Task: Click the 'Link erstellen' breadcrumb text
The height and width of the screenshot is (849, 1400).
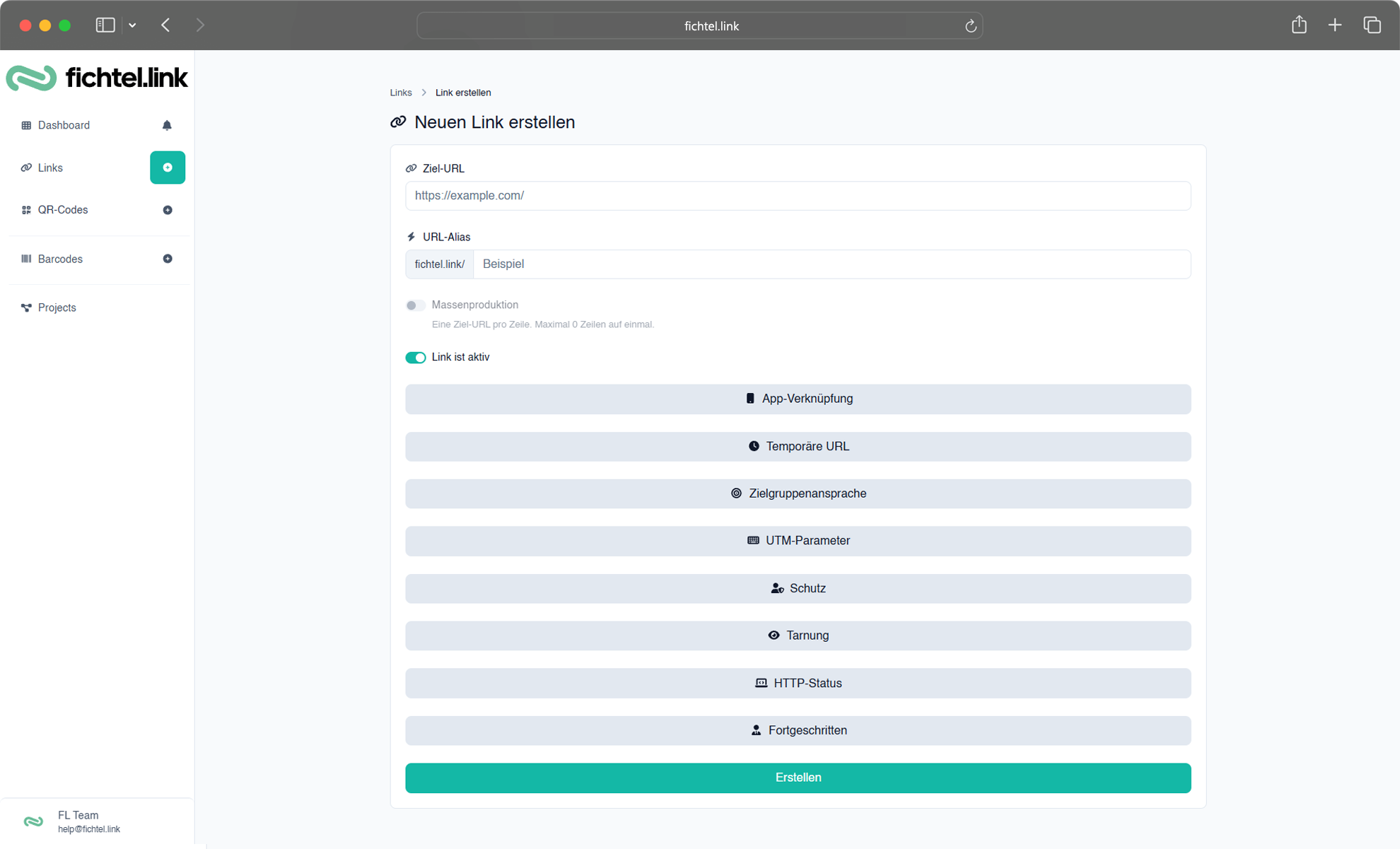Action: [x=463, y=93]
